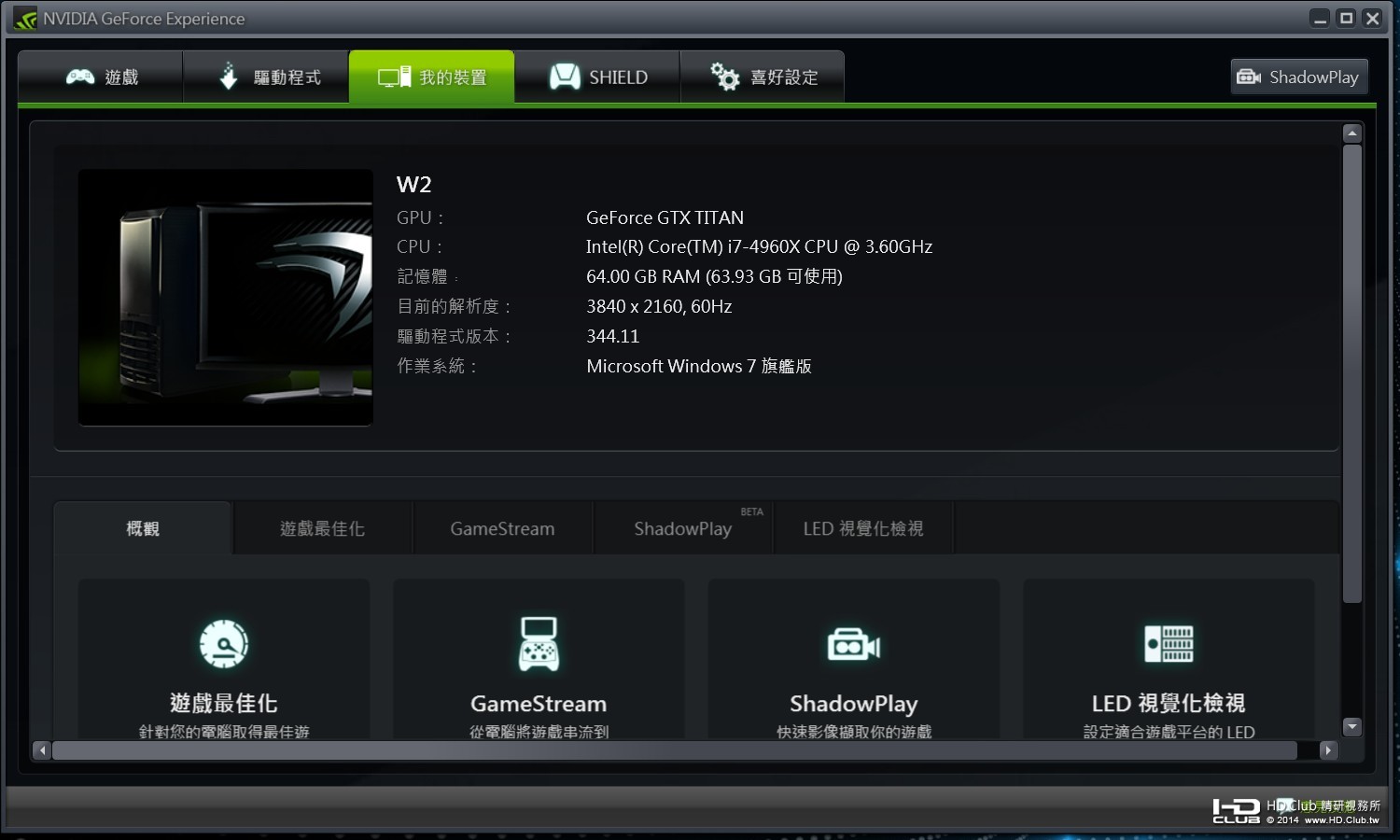
Task: Click the ShadowPlay camera icon in card
Action: click(x=854, y=645)
